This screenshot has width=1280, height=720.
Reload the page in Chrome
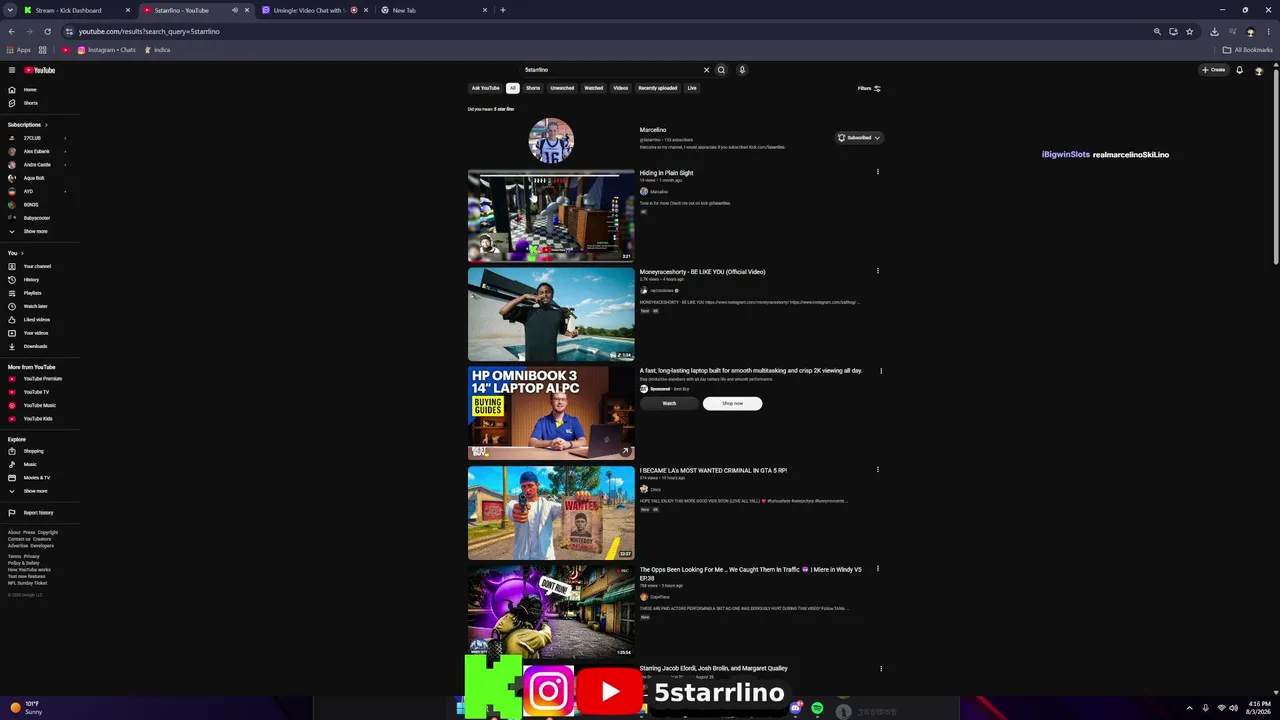(x=47, y=31)
